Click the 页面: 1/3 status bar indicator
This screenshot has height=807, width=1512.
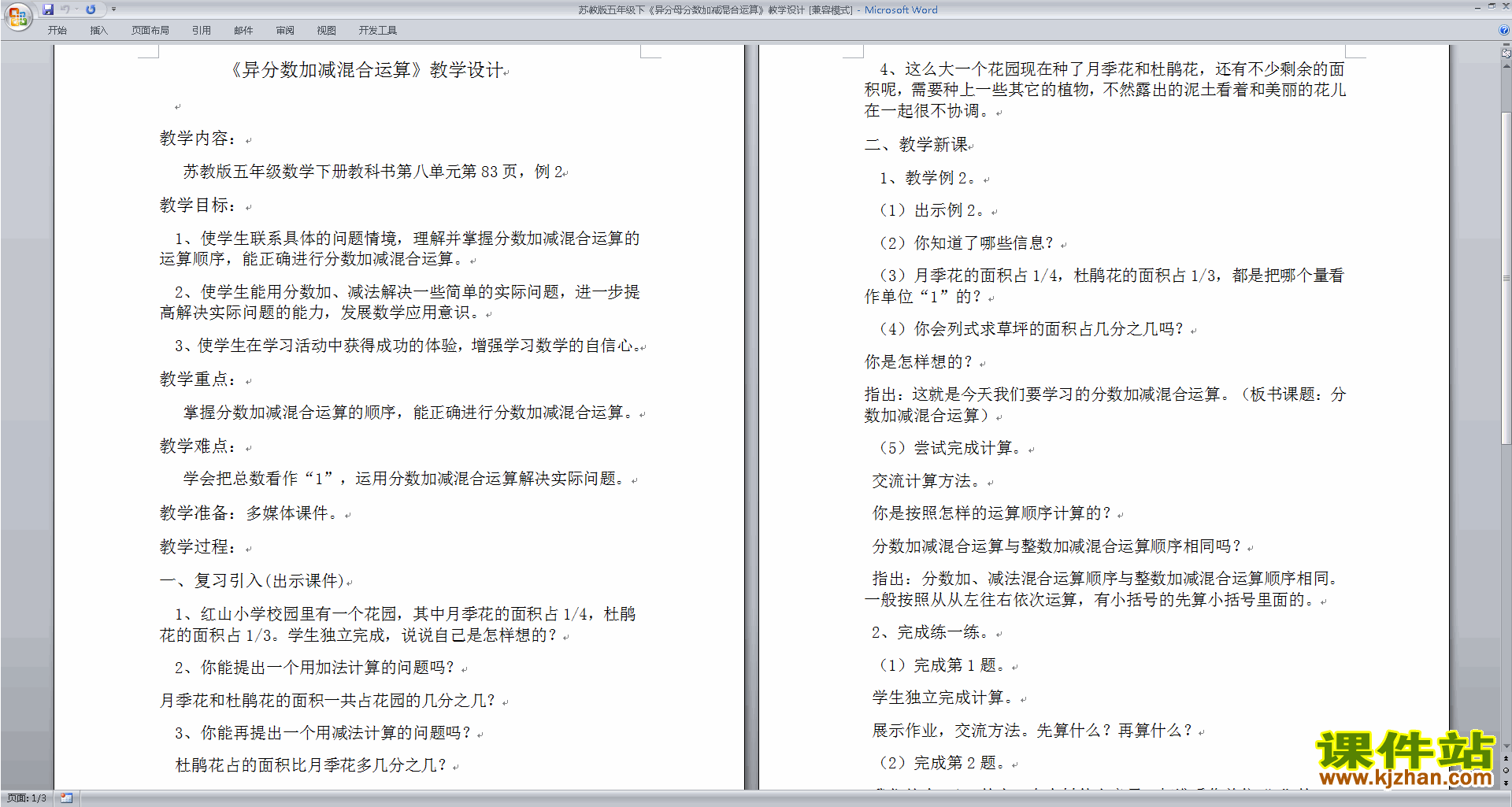click(27, 798)
